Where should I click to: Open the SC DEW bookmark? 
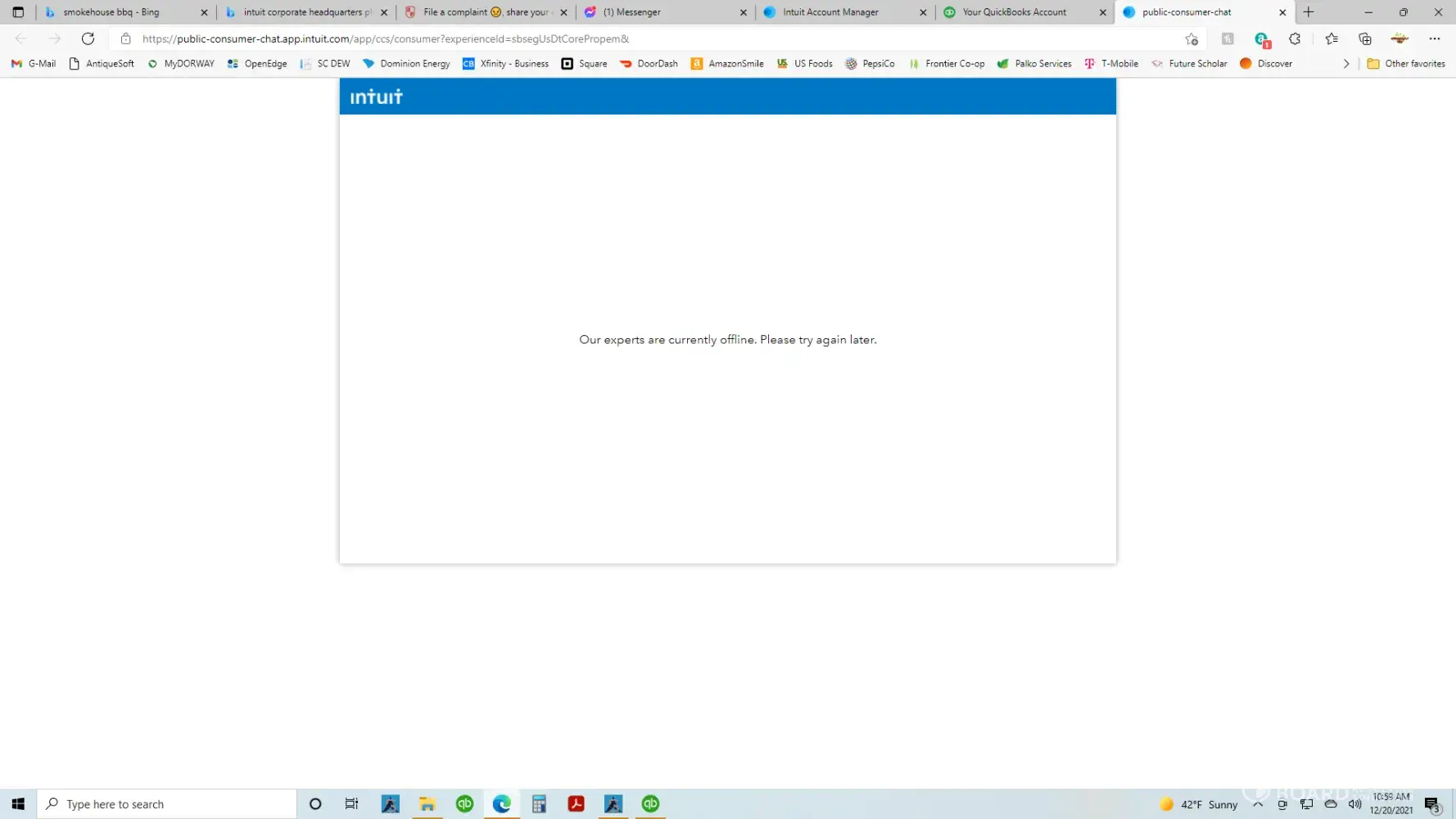pyautogui.click(x=325, y=64)
